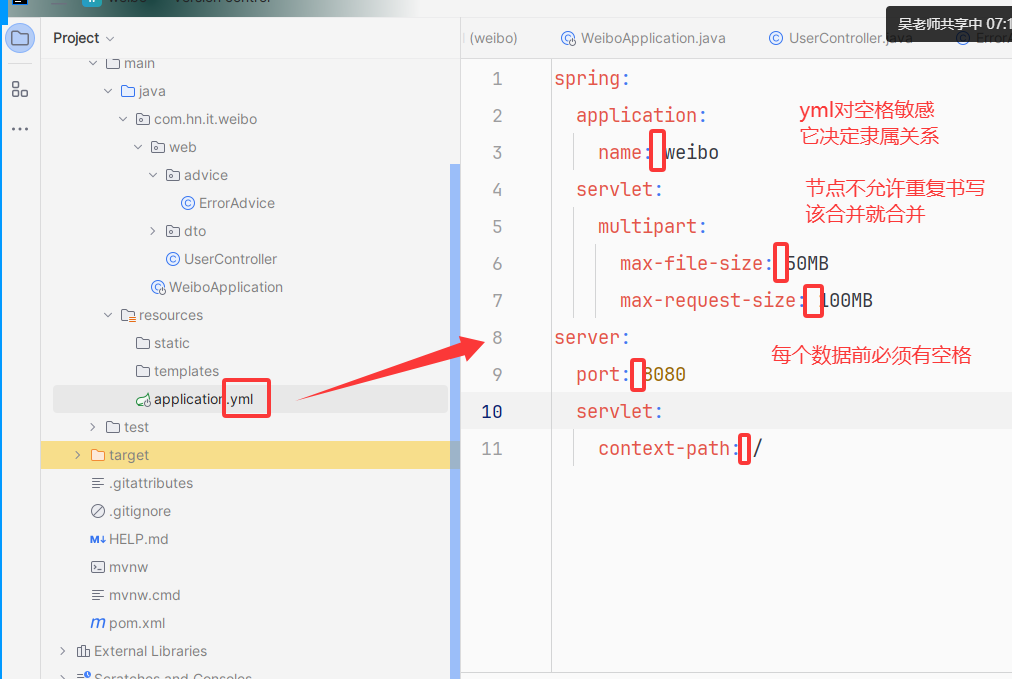The width and height of the screenshot is (1012, 679).
Task: Click project tree vertical scrollbar
Action: [x=455, y=420]
